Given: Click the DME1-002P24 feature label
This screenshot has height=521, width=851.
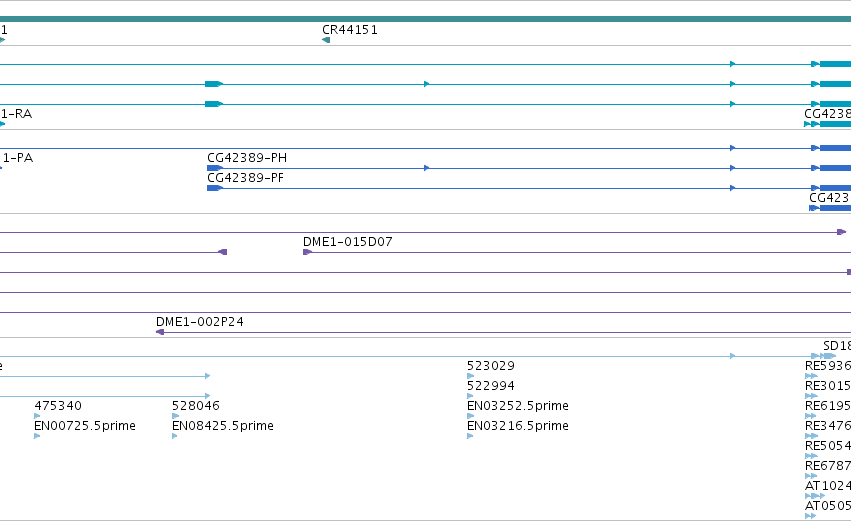Looking at the screenshot, I should point(199,322).
